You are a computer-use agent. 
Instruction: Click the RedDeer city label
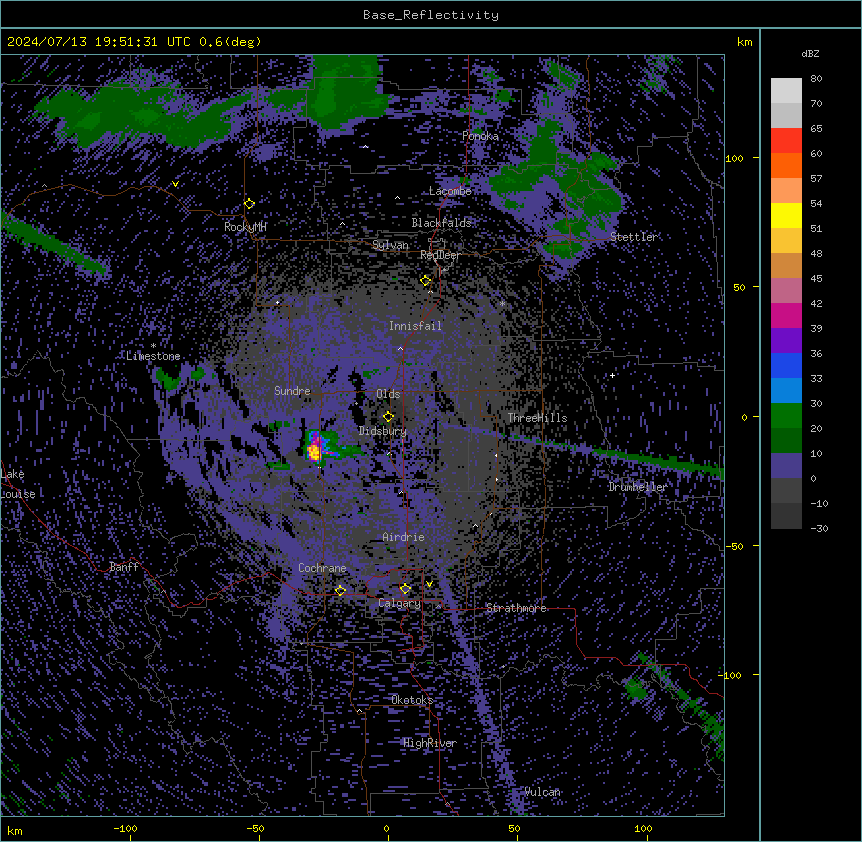click(440, 255)
